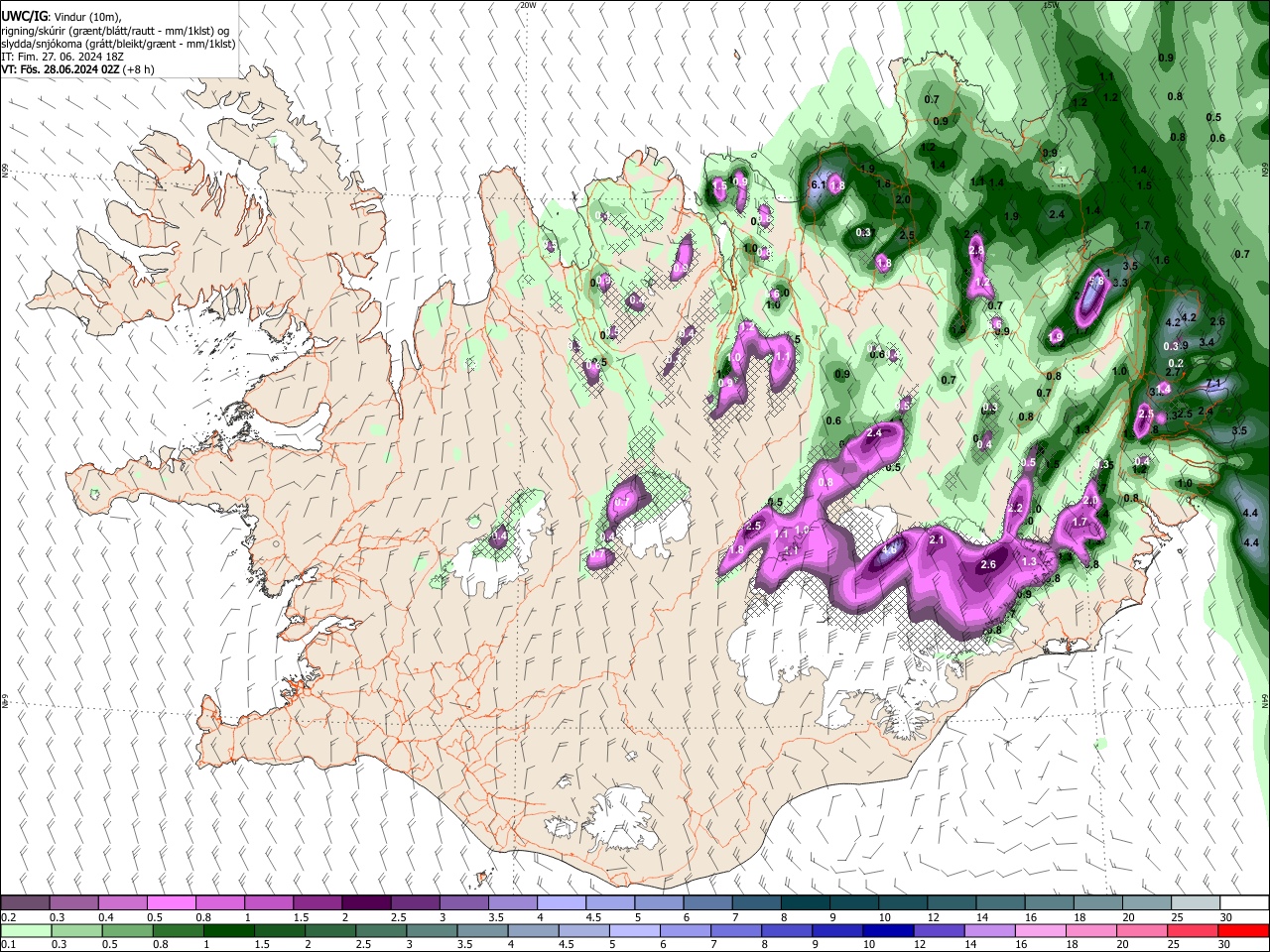The height and width of the screenshot is (952, 1270).
Task: Click the 'rigning/skúrir' rain legend description line
Action: 115,31
